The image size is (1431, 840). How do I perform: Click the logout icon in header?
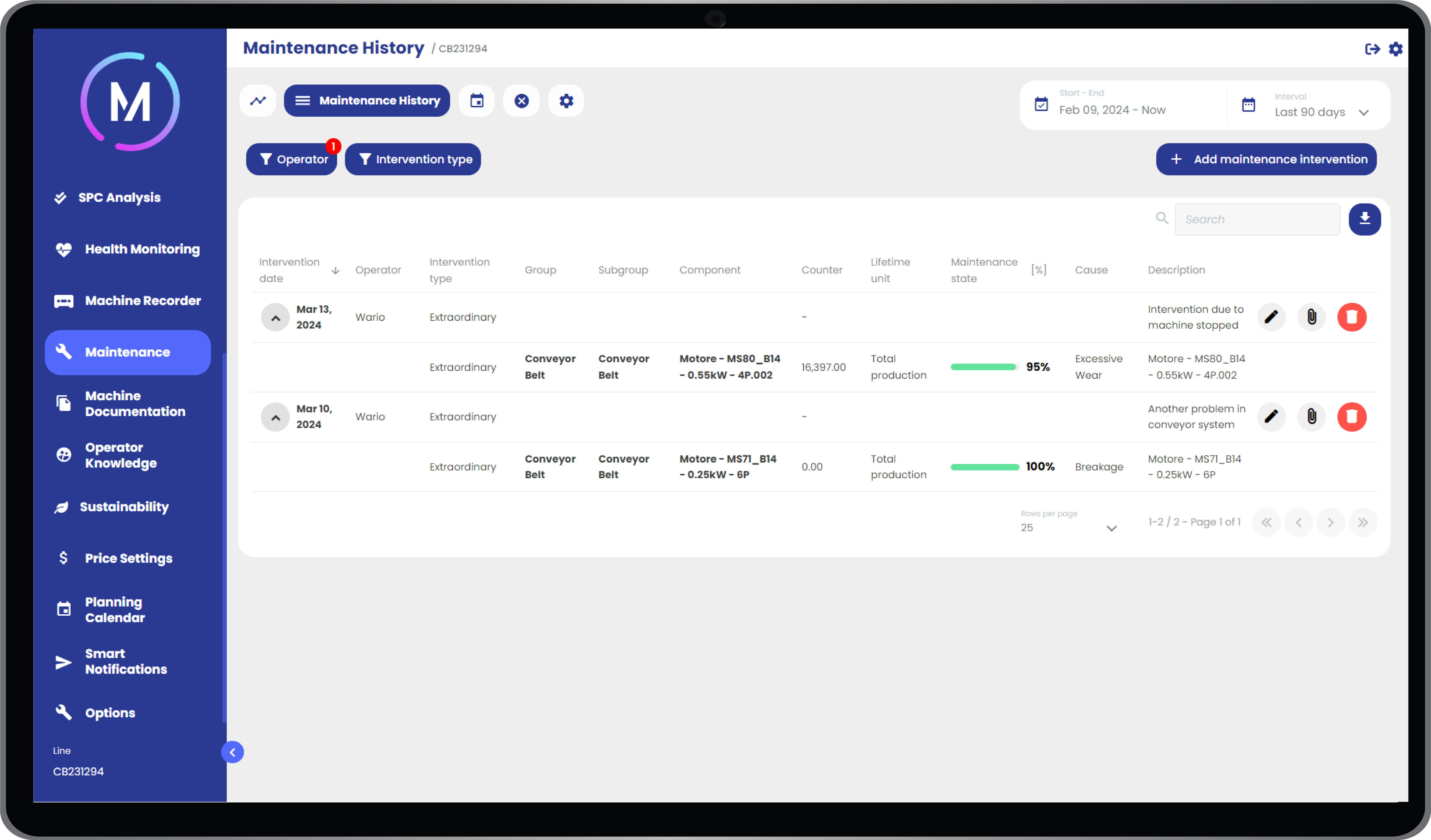(1372, 49)
